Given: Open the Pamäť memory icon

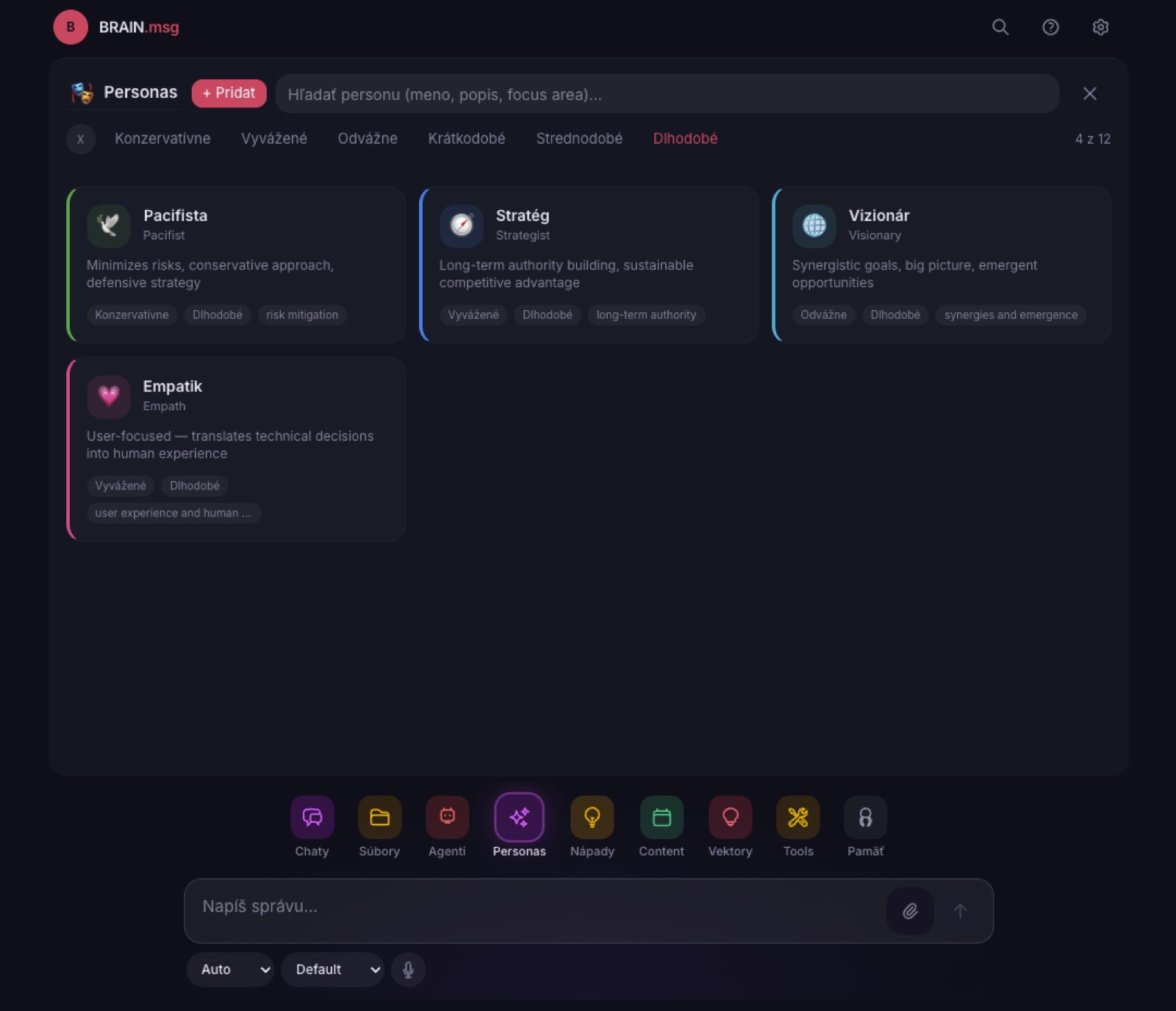Looking at the screenshot, I should click(865, 817).
